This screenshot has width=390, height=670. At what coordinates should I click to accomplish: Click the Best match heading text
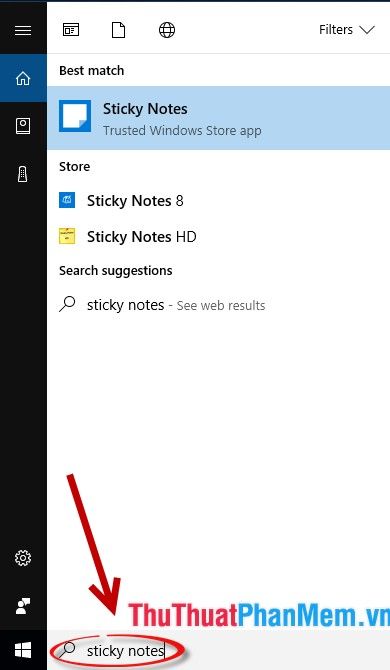tap(91, 71)
